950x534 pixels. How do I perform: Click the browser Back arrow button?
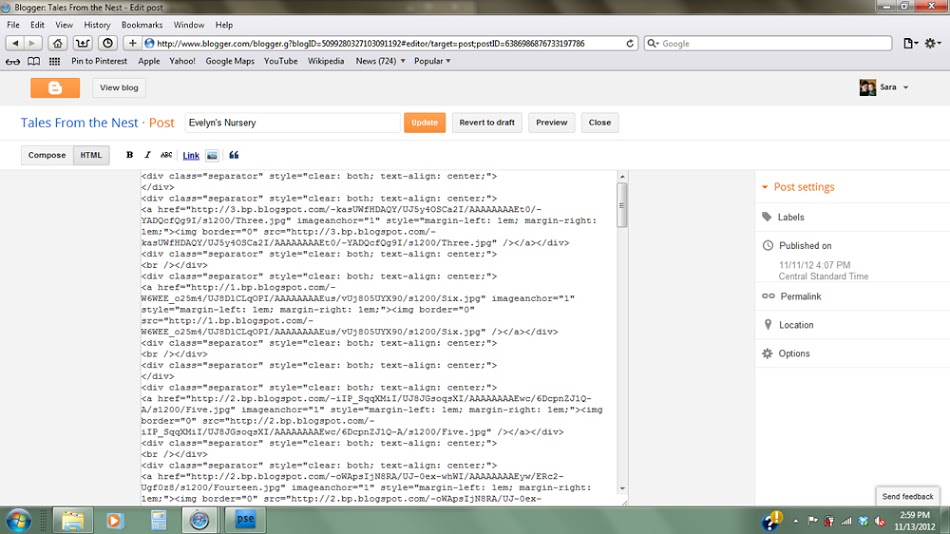click(15, 44)
